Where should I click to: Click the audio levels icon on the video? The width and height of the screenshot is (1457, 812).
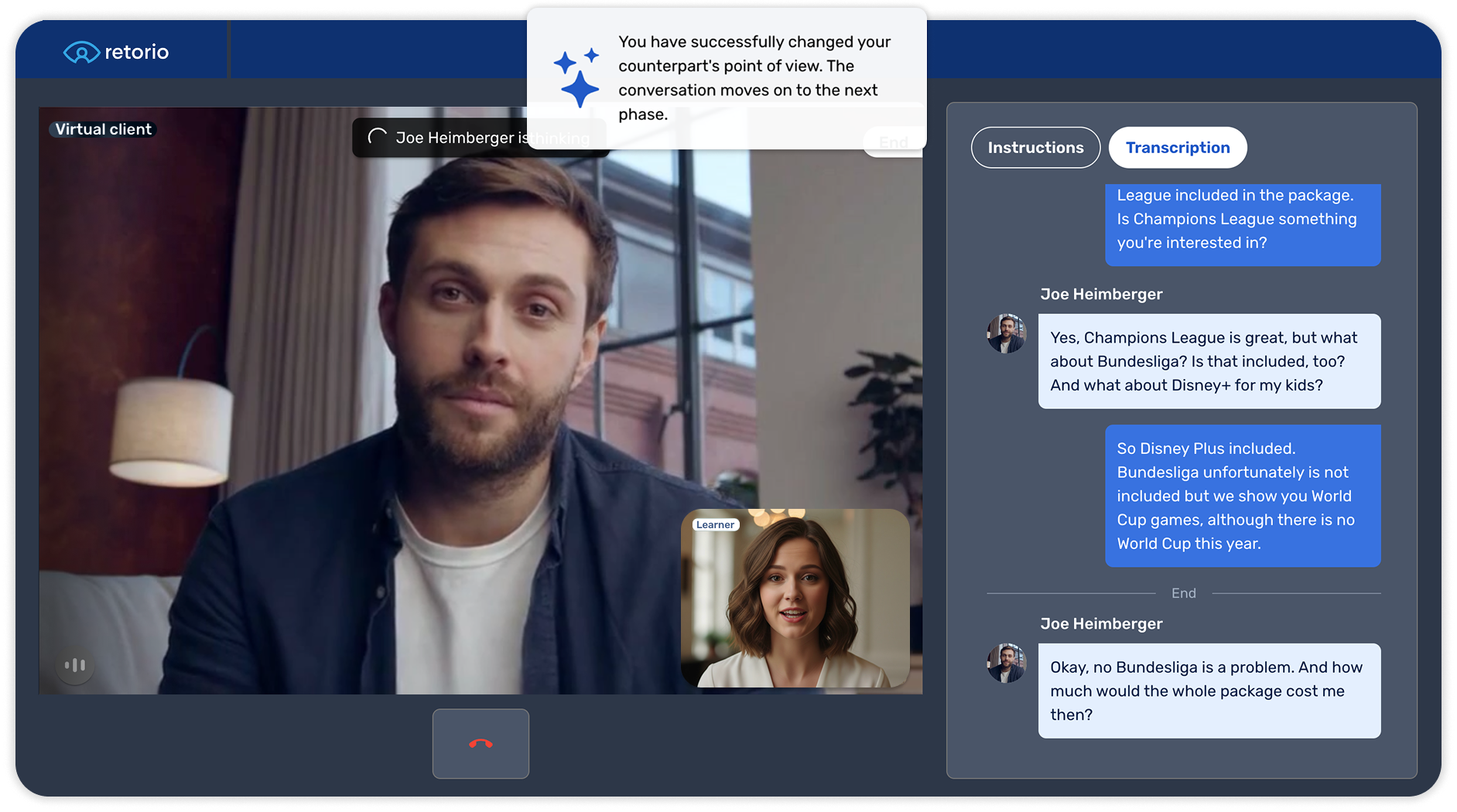(x=75, y=665)
